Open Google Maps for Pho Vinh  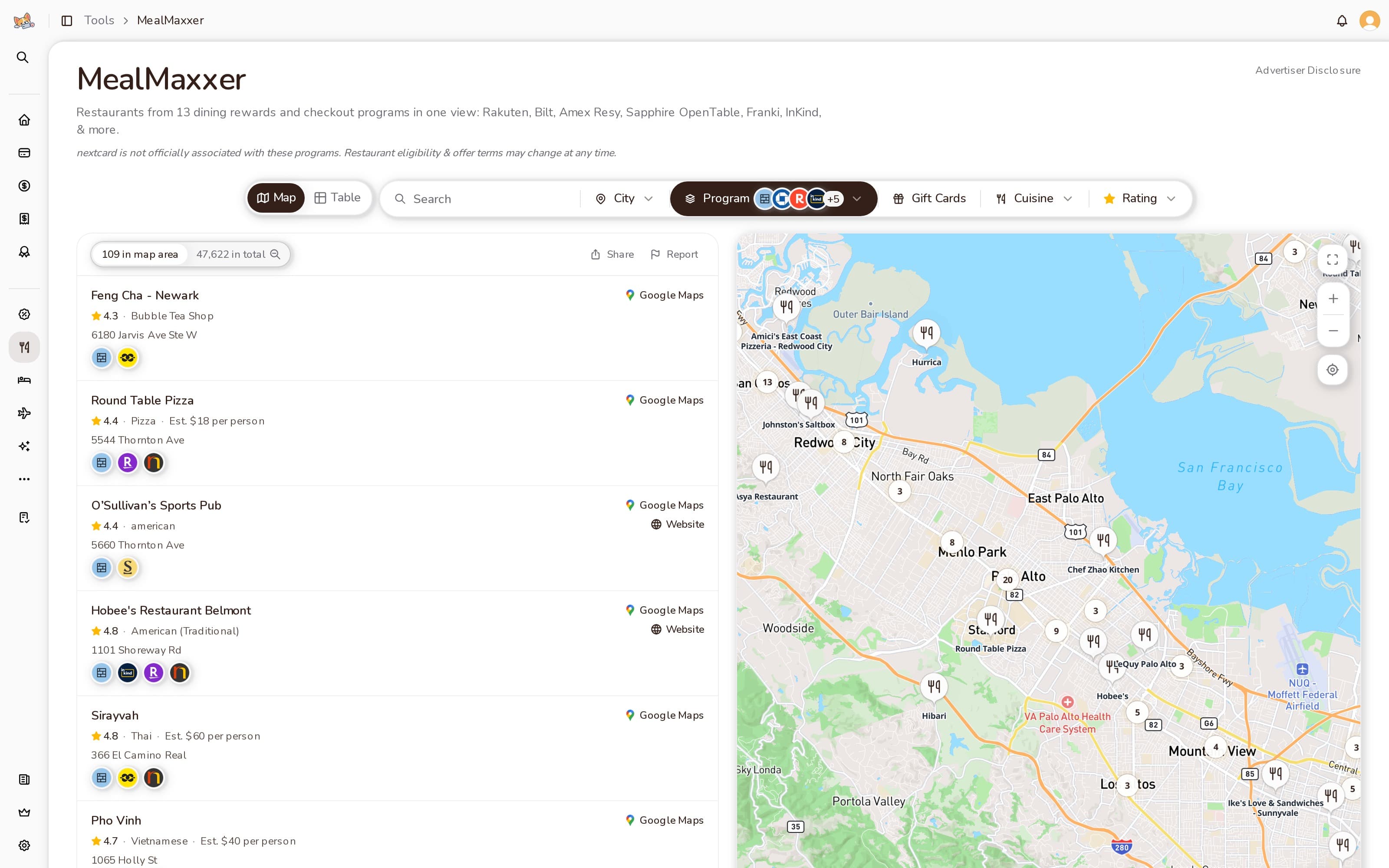coord(665,820)
